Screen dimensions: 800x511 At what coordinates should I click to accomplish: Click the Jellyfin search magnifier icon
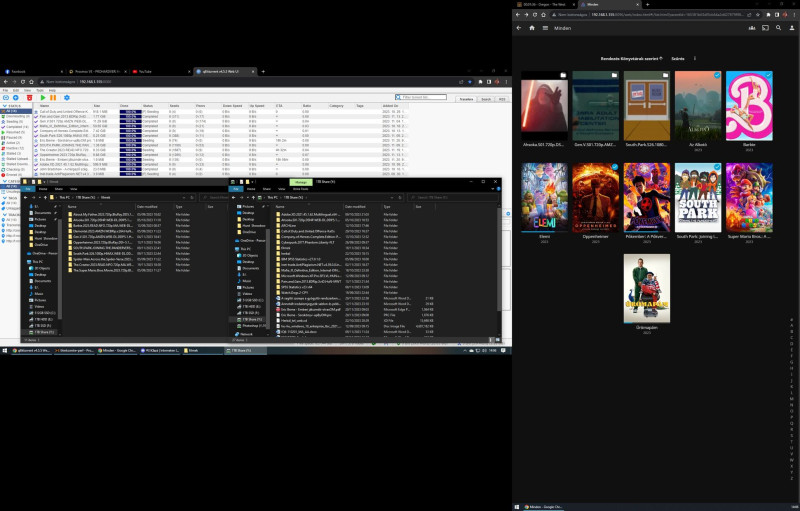point(779,28)
